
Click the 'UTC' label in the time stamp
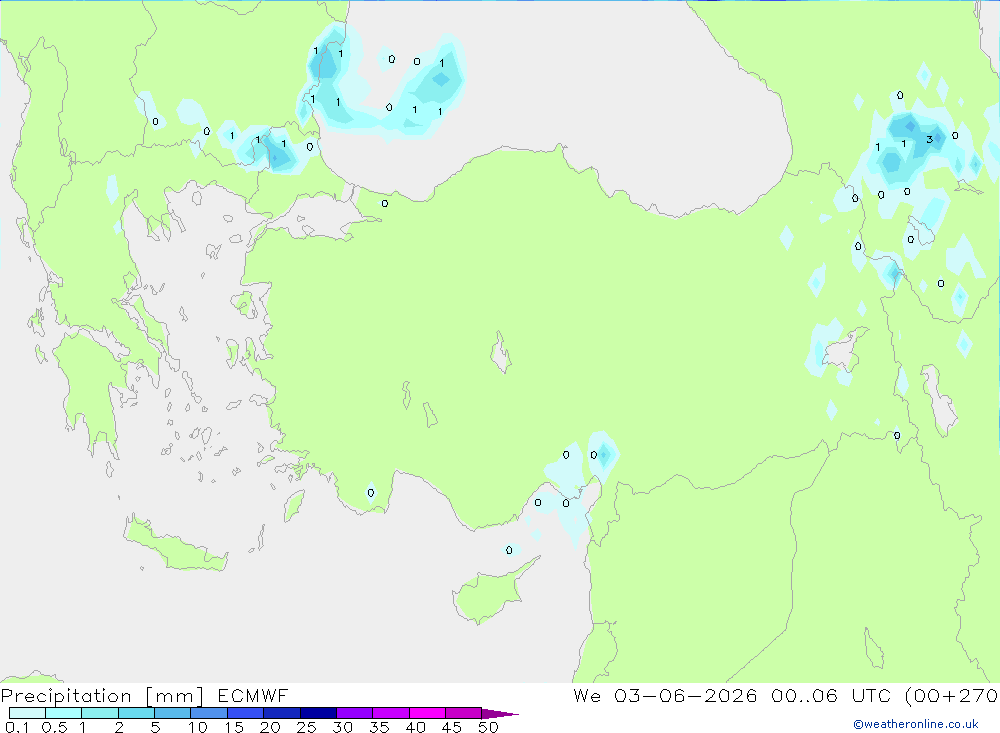pos(871,695)
